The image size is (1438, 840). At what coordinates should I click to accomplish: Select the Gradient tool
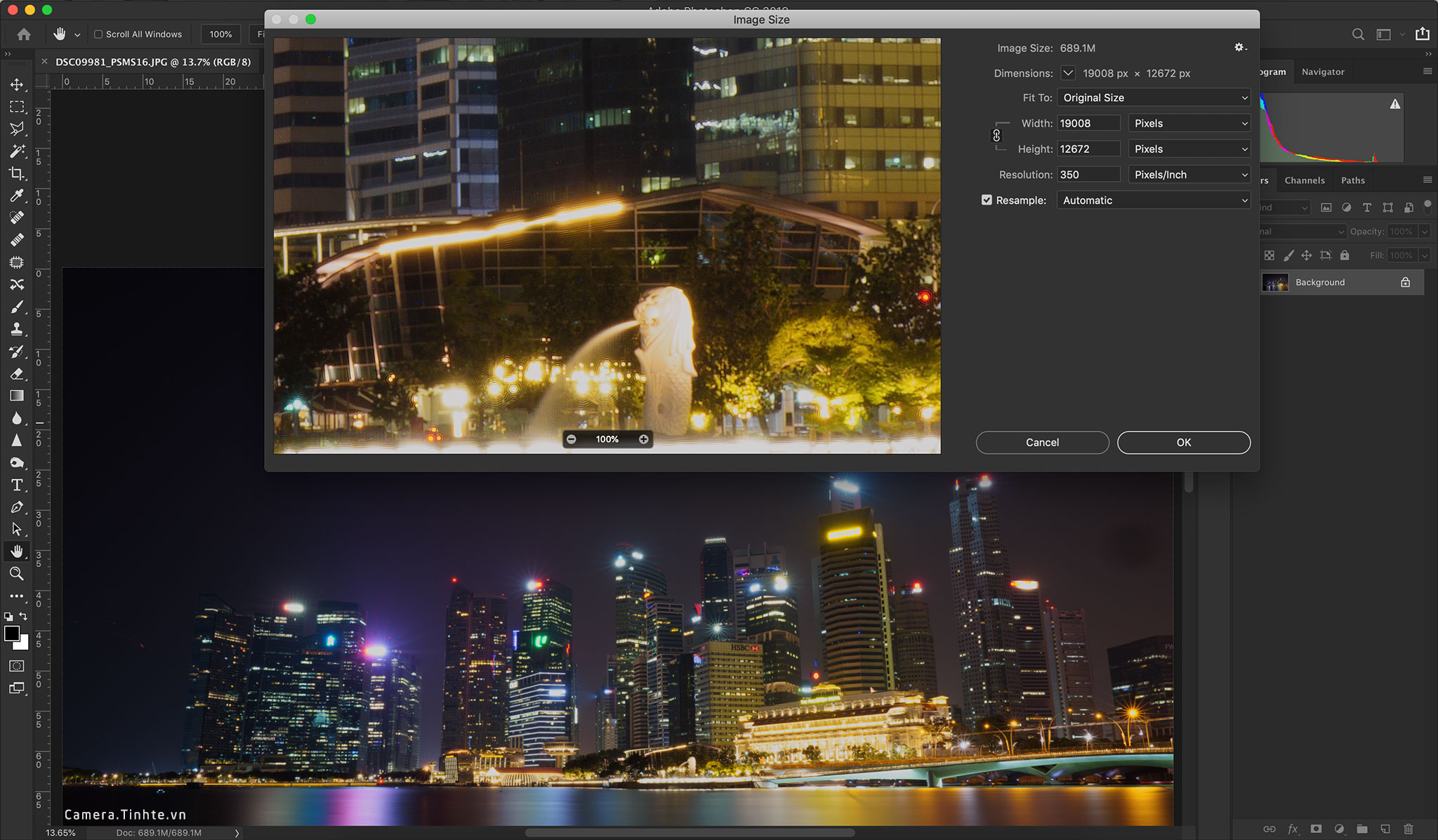point(17,396)
